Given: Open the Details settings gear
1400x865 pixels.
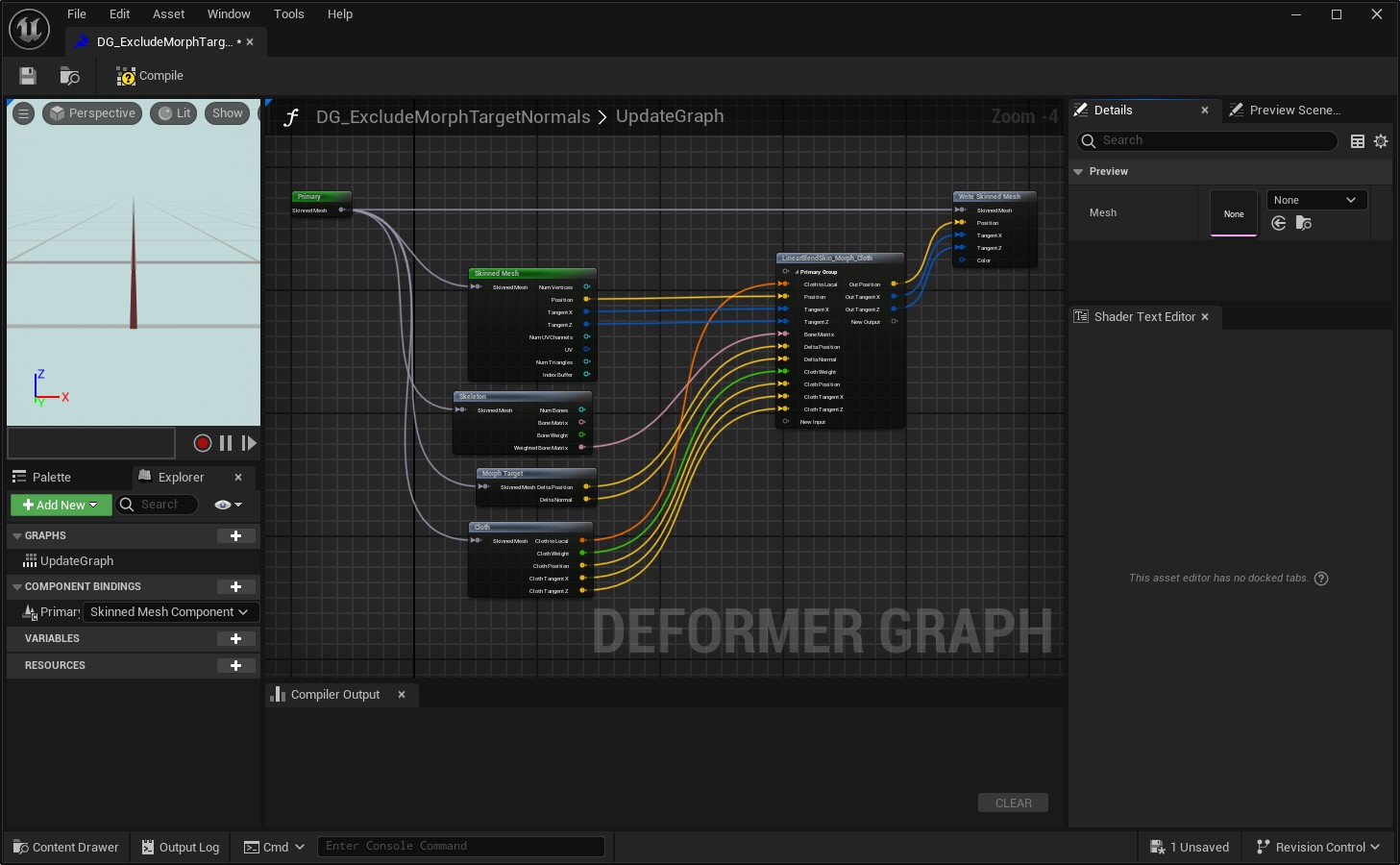Looking at the screenshot, I should point(1381,141).
